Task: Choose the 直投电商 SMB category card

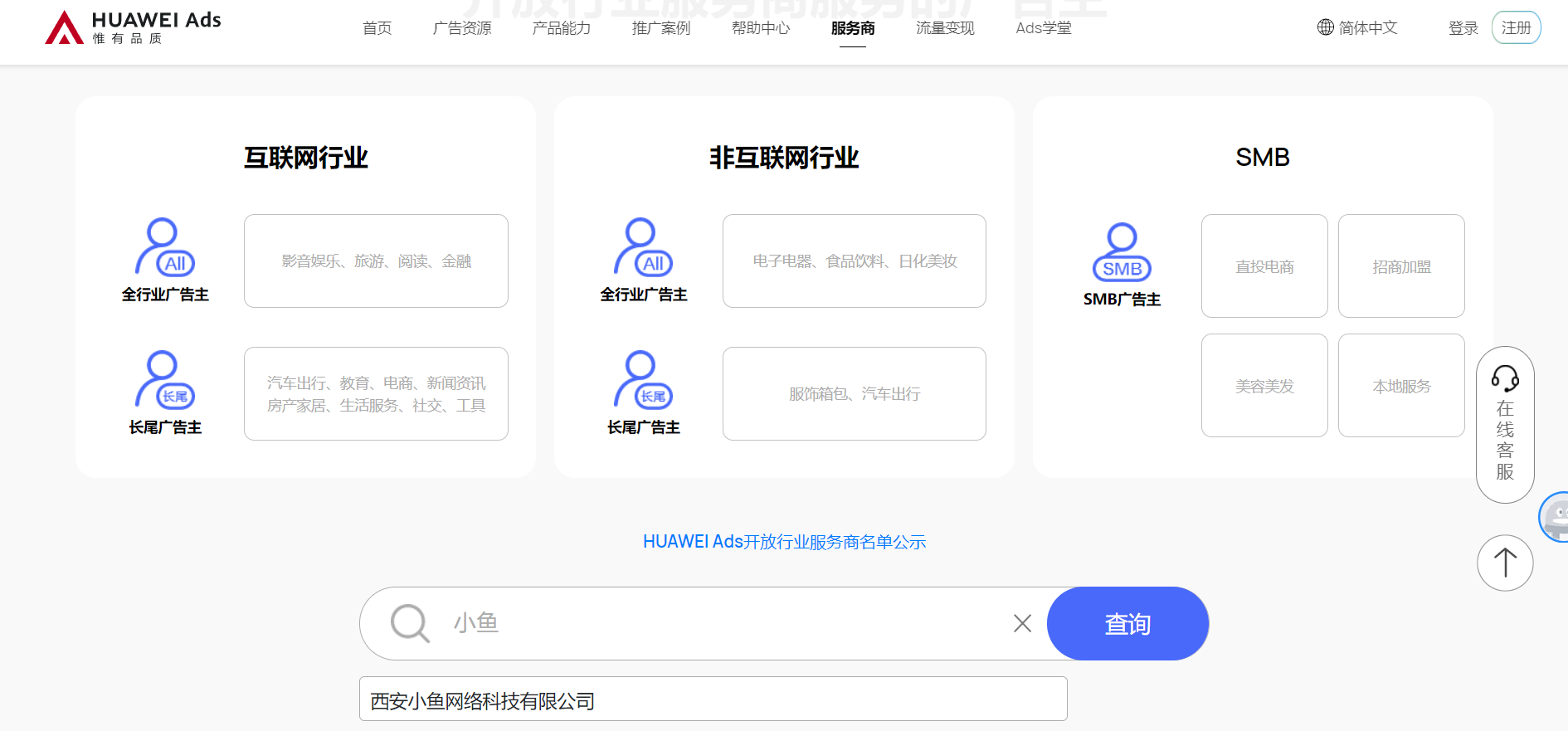Action: pyautogui.click(x=1264, y=266)
